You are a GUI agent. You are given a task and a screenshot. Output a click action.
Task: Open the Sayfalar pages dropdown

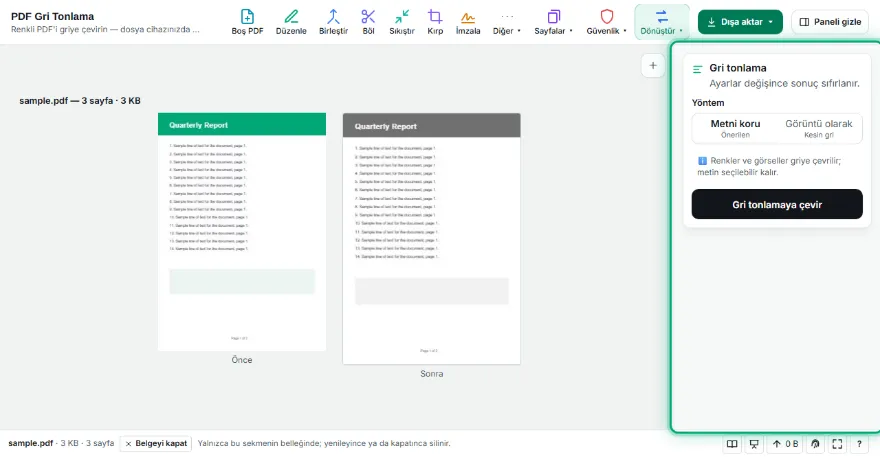pyautogui.click(x=553, y=22)
